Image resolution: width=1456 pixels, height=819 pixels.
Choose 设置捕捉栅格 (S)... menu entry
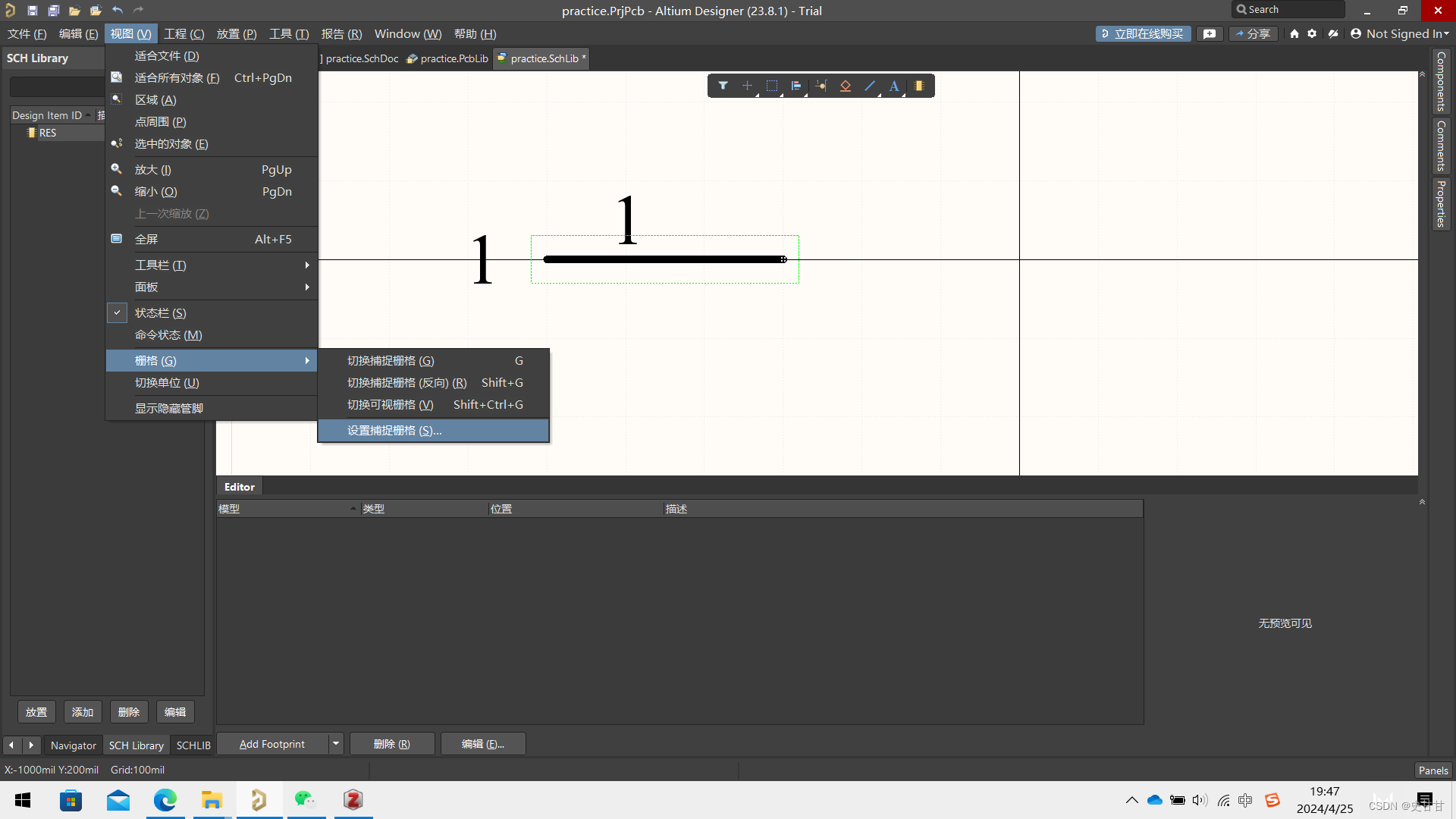[x=394, y=430]
